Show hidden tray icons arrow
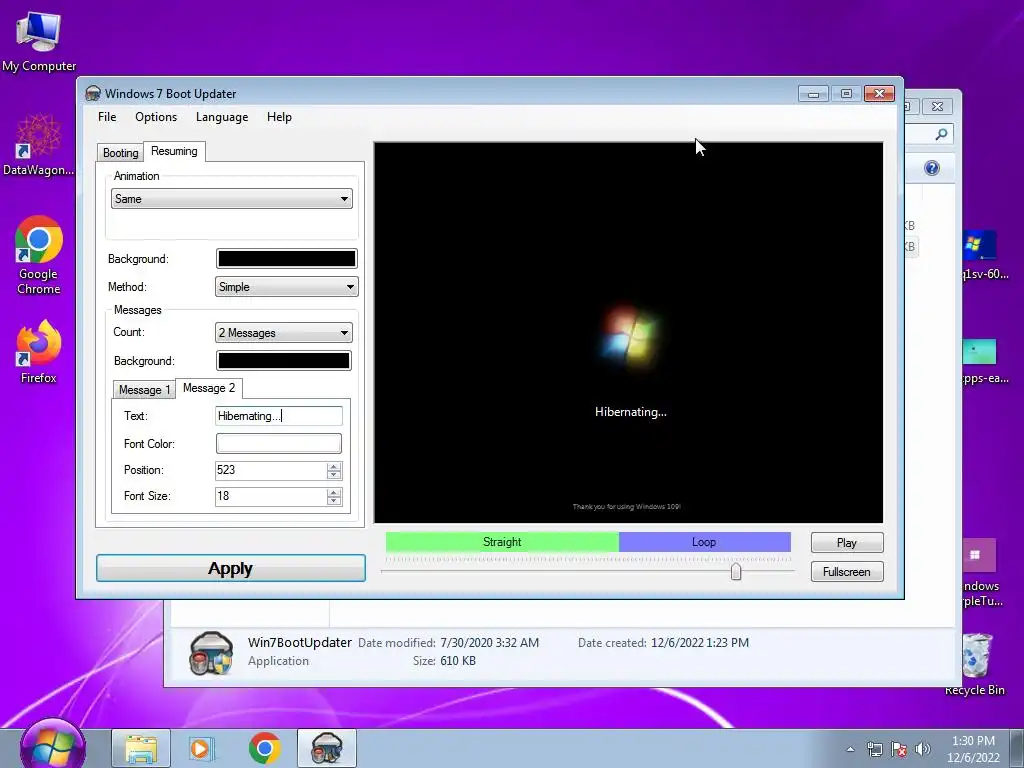1024x768 pixels. (850, 749)
